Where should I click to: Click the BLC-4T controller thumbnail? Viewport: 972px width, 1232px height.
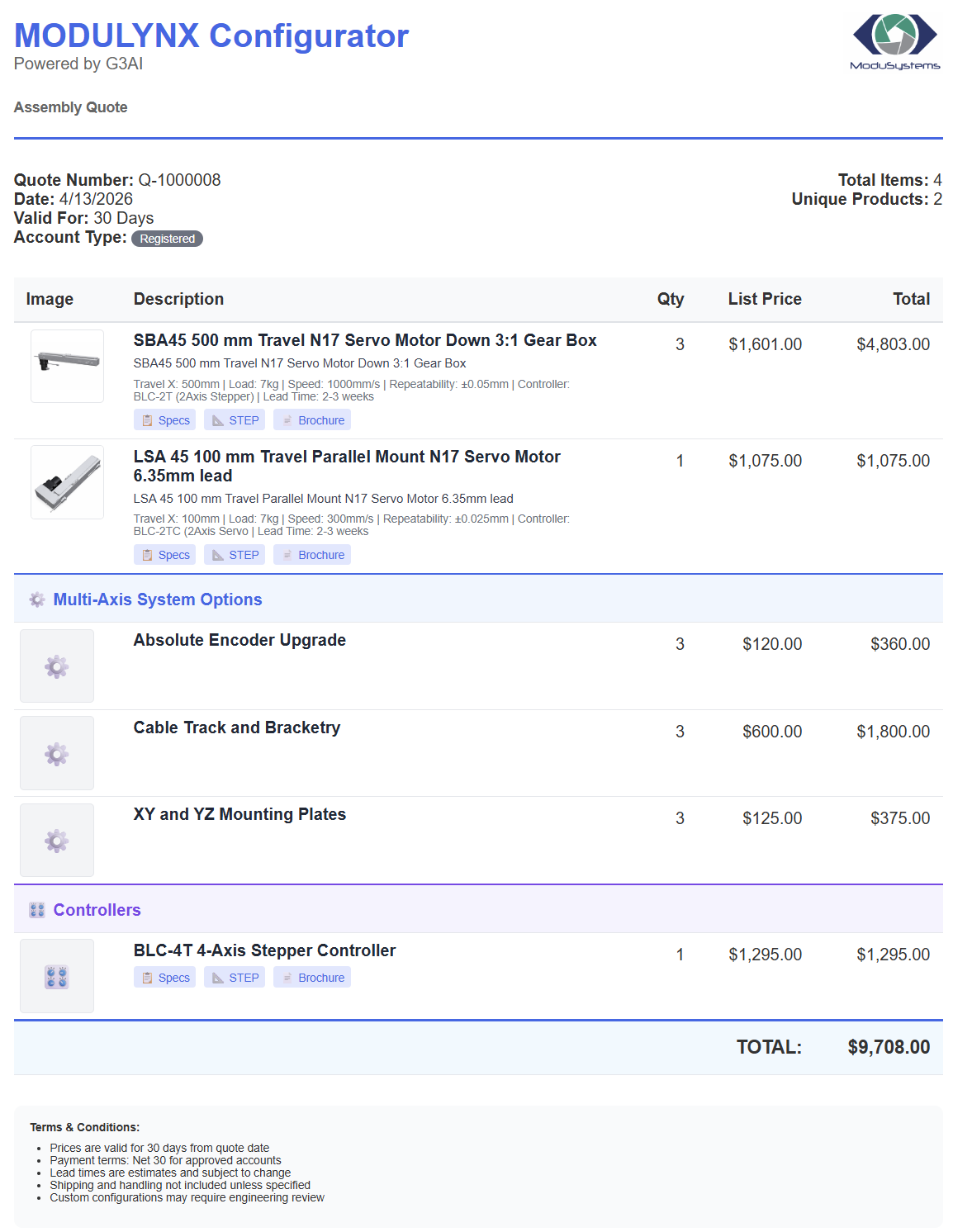56,975
